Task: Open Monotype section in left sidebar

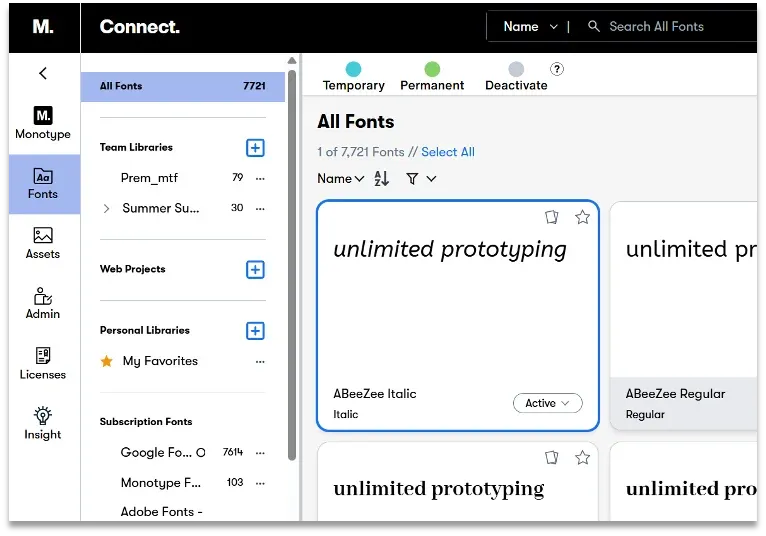Action: click(x=43, y=123)
